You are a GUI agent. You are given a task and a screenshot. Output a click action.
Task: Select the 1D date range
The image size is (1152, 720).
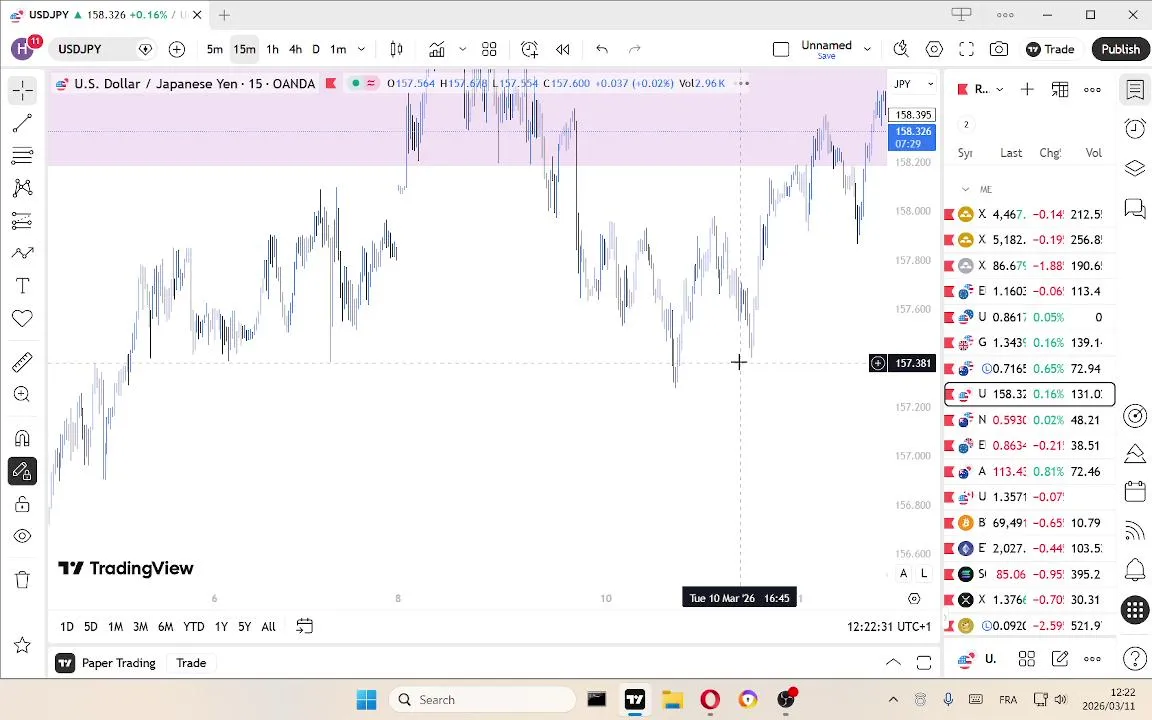(67, 627)
